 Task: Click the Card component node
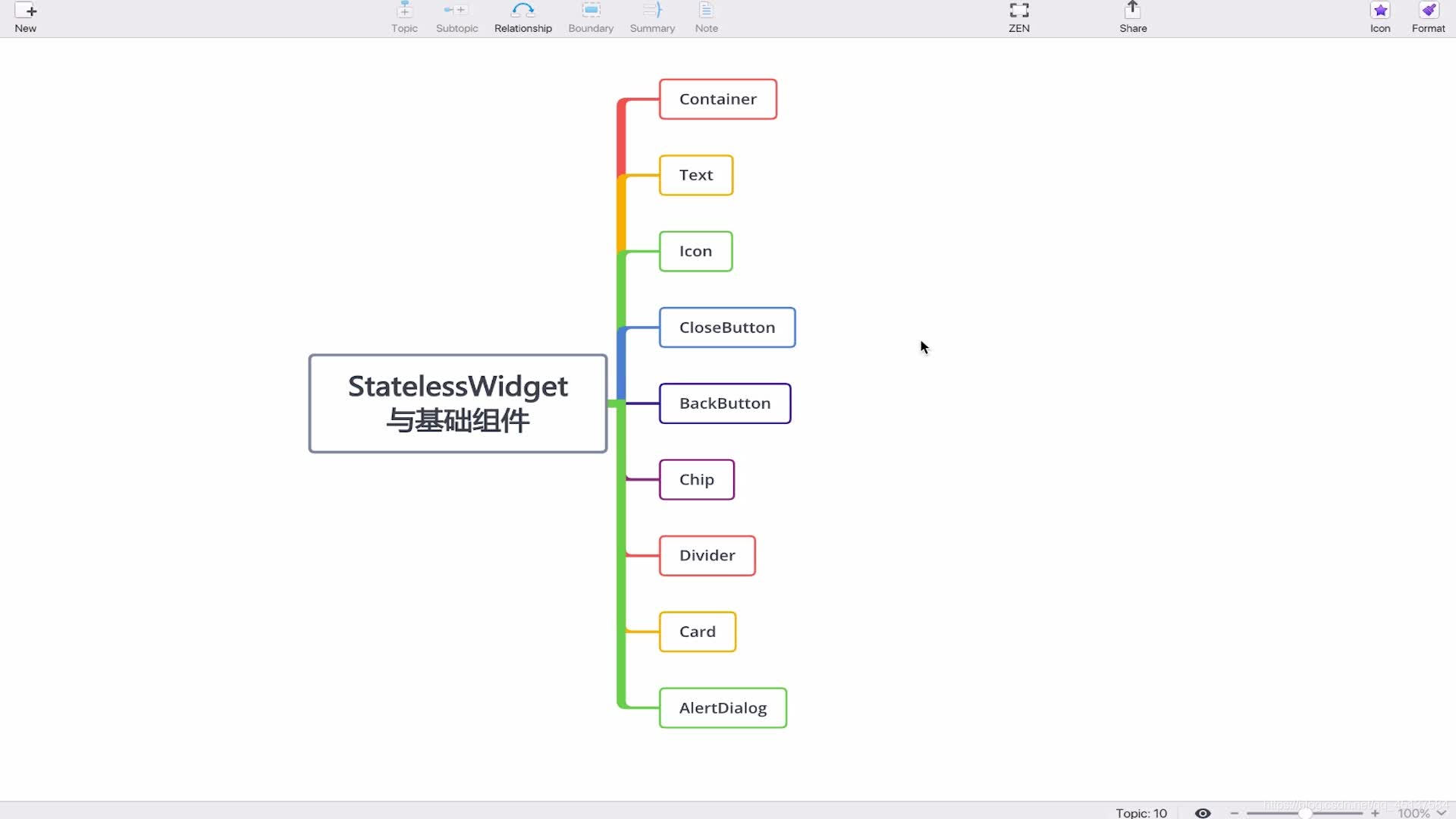(x=697, y=631)
